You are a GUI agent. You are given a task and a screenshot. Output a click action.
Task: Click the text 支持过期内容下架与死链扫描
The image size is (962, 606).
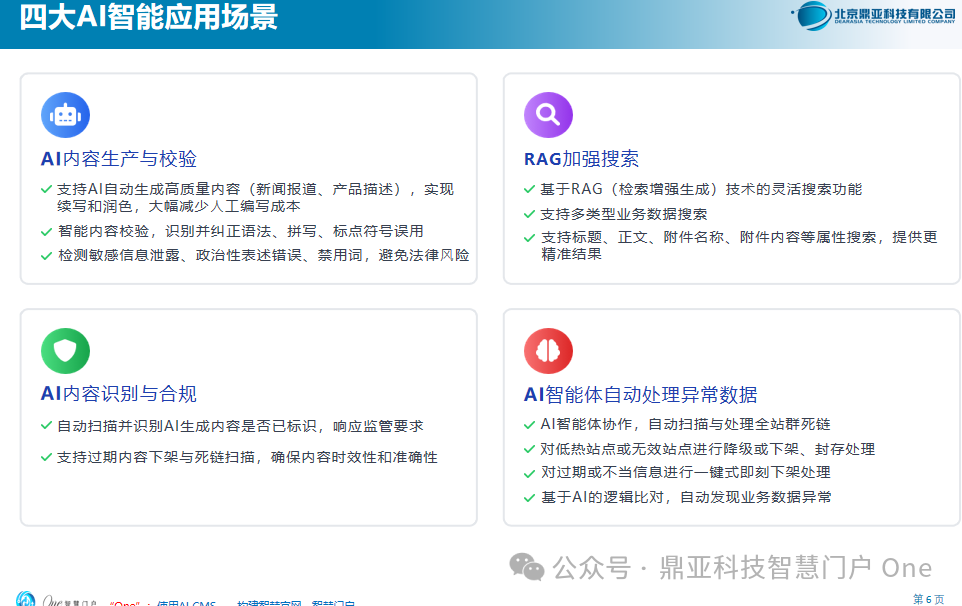(247, 457)
